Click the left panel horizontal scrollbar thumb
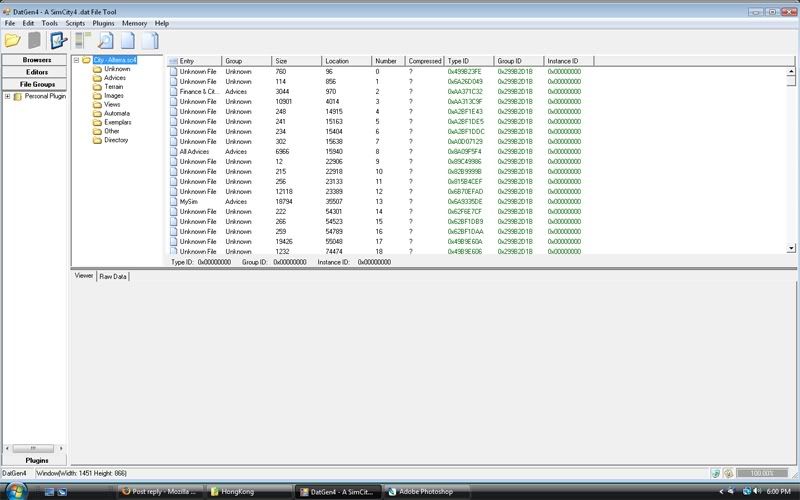 click(x=33, y=448)
